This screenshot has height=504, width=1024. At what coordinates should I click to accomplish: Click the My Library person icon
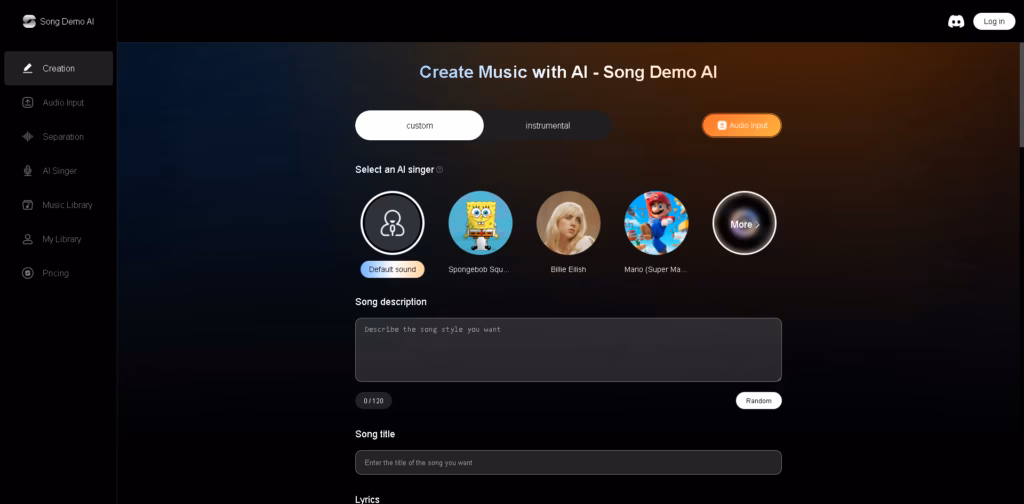[x=27, y=239]
